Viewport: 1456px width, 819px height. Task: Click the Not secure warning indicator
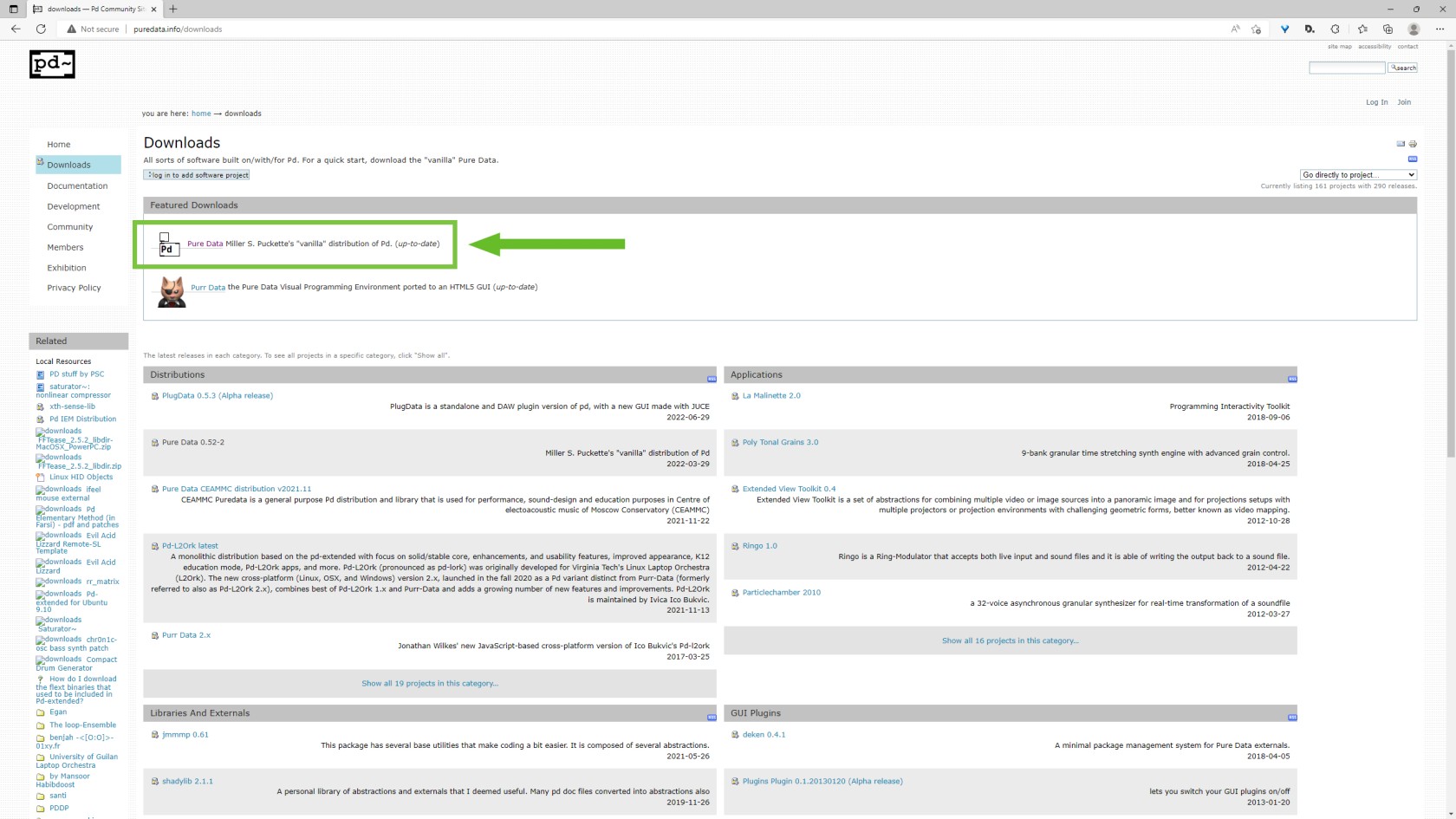[x=93, y=29]
